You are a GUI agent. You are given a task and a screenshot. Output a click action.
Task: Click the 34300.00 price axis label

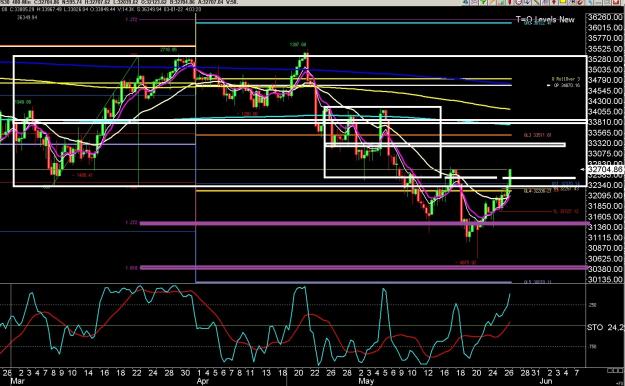605,101
